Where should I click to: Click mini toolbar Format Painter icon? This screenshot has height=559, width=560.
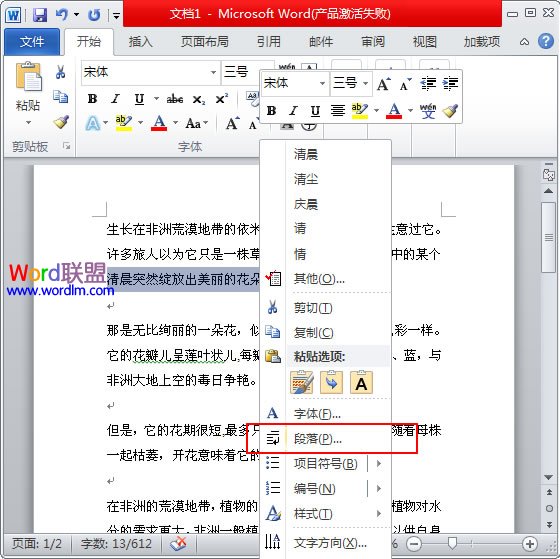pyautogui.click(x=450, y=111)
